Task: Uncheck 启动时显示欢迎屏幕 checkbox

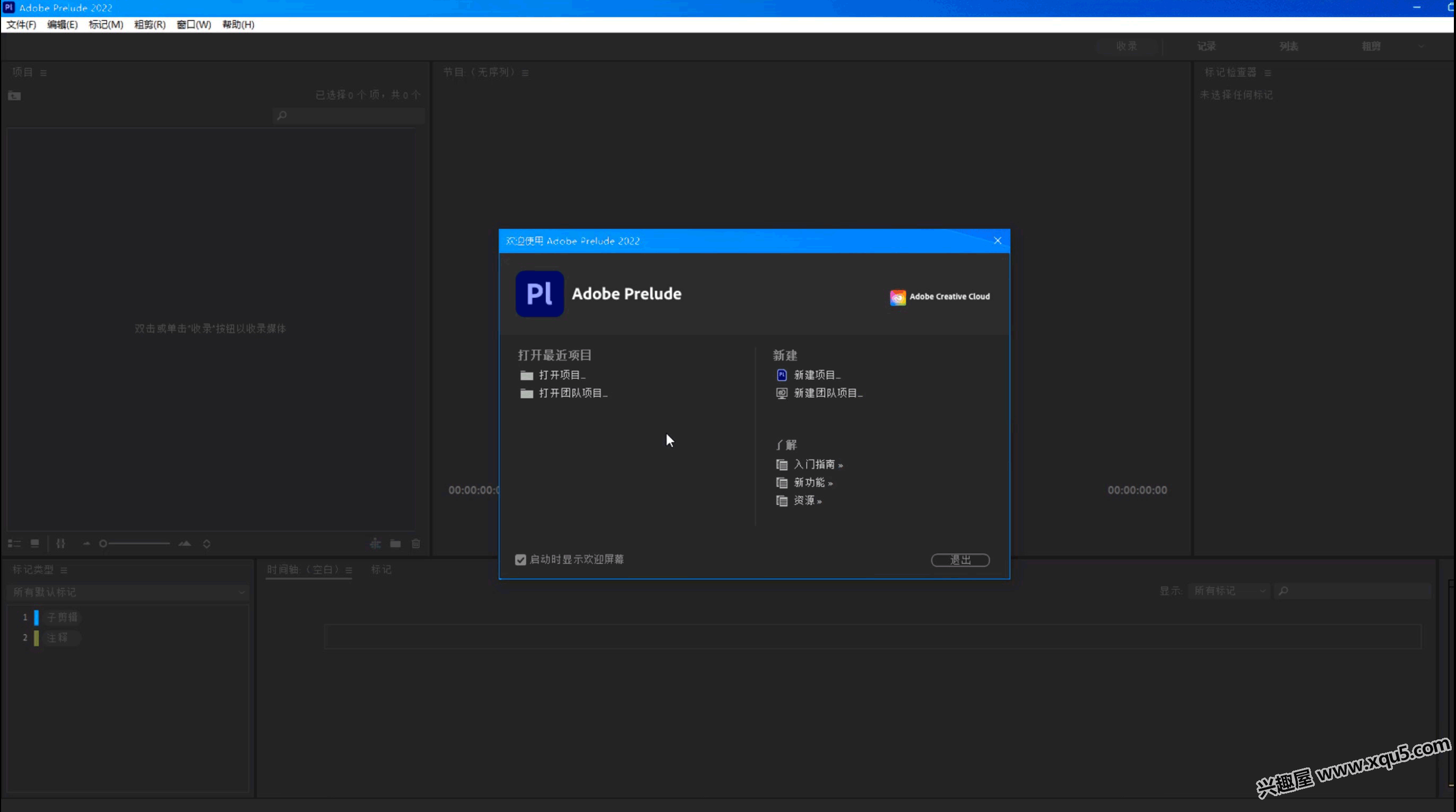Action: click(521, 560)
